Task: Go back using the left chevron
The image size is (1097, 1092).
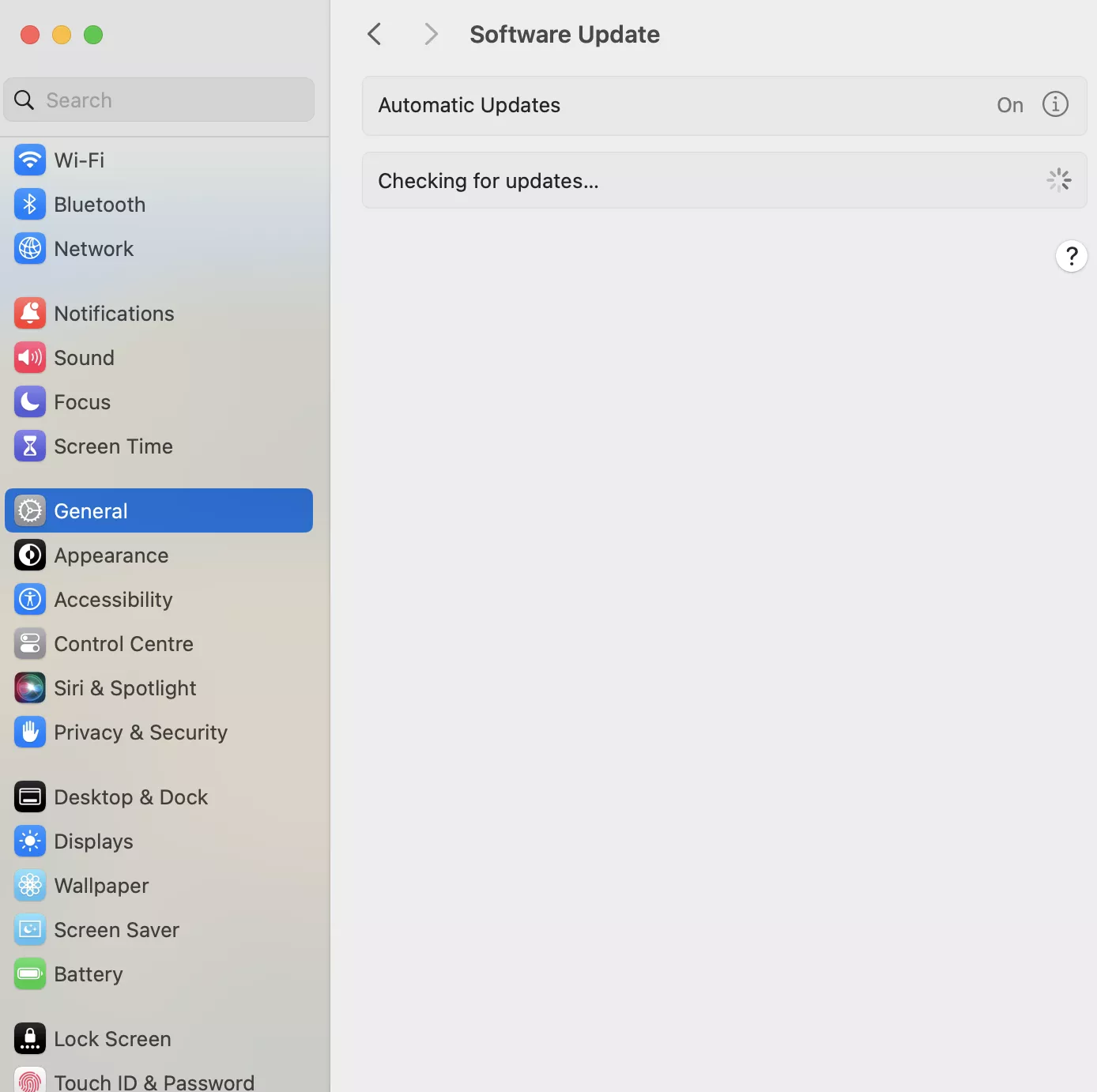Action: (375, 34)
